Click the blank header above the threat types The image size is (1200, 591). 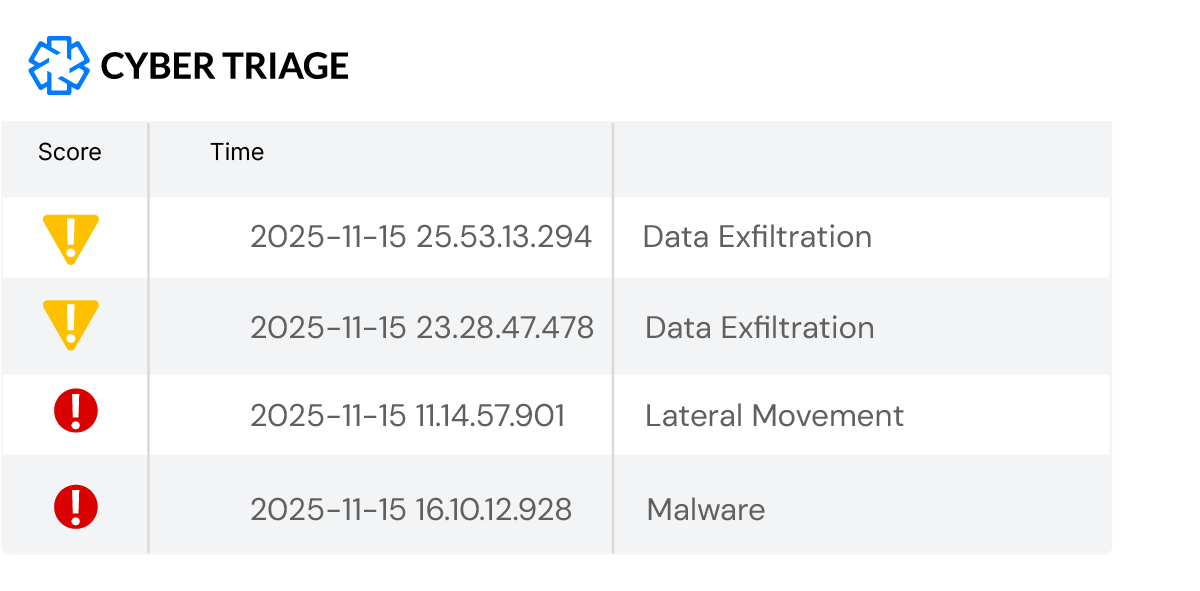[860, 157]
